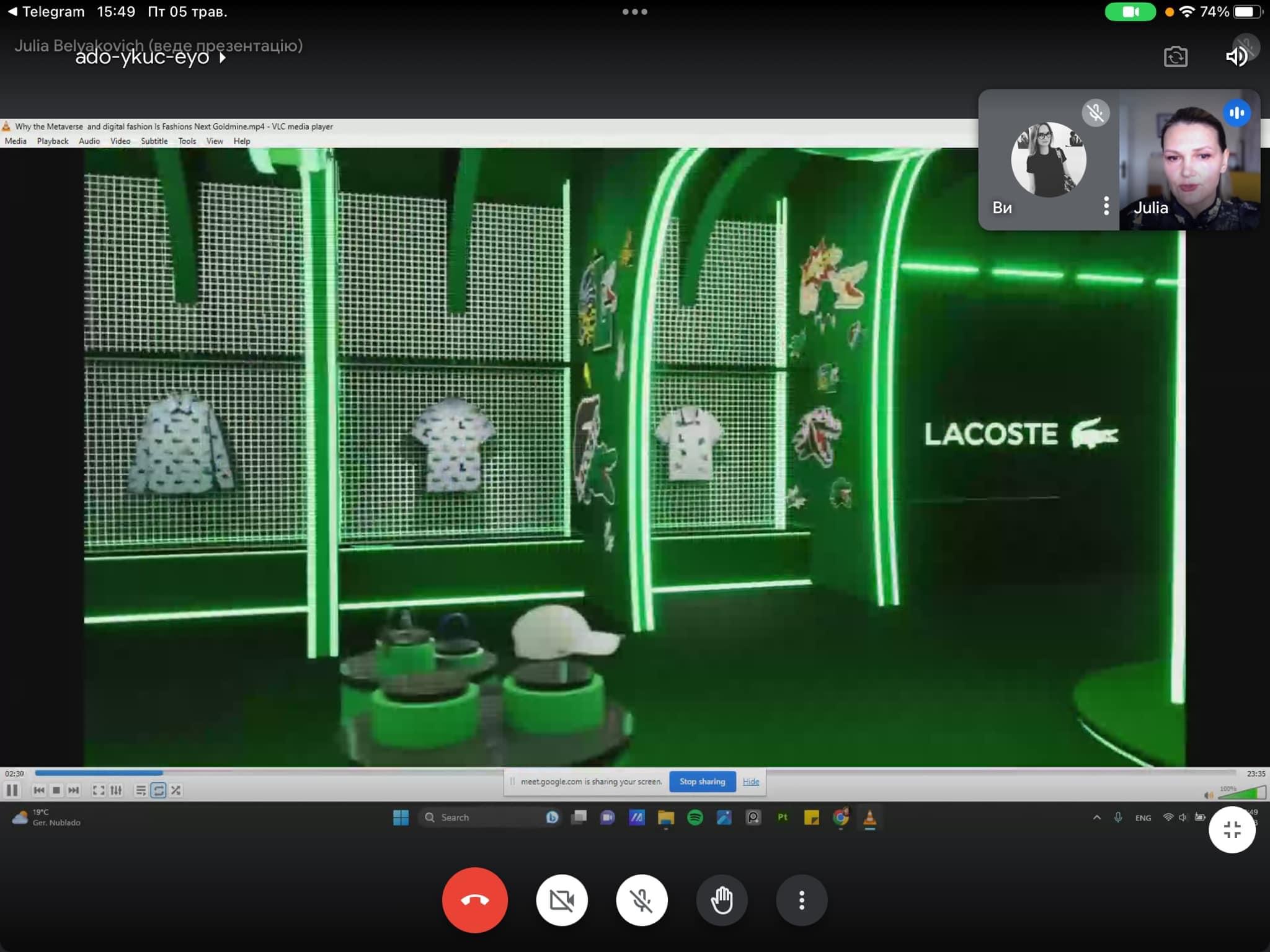Toggle VLC shuffle random playback

(176, 790)
